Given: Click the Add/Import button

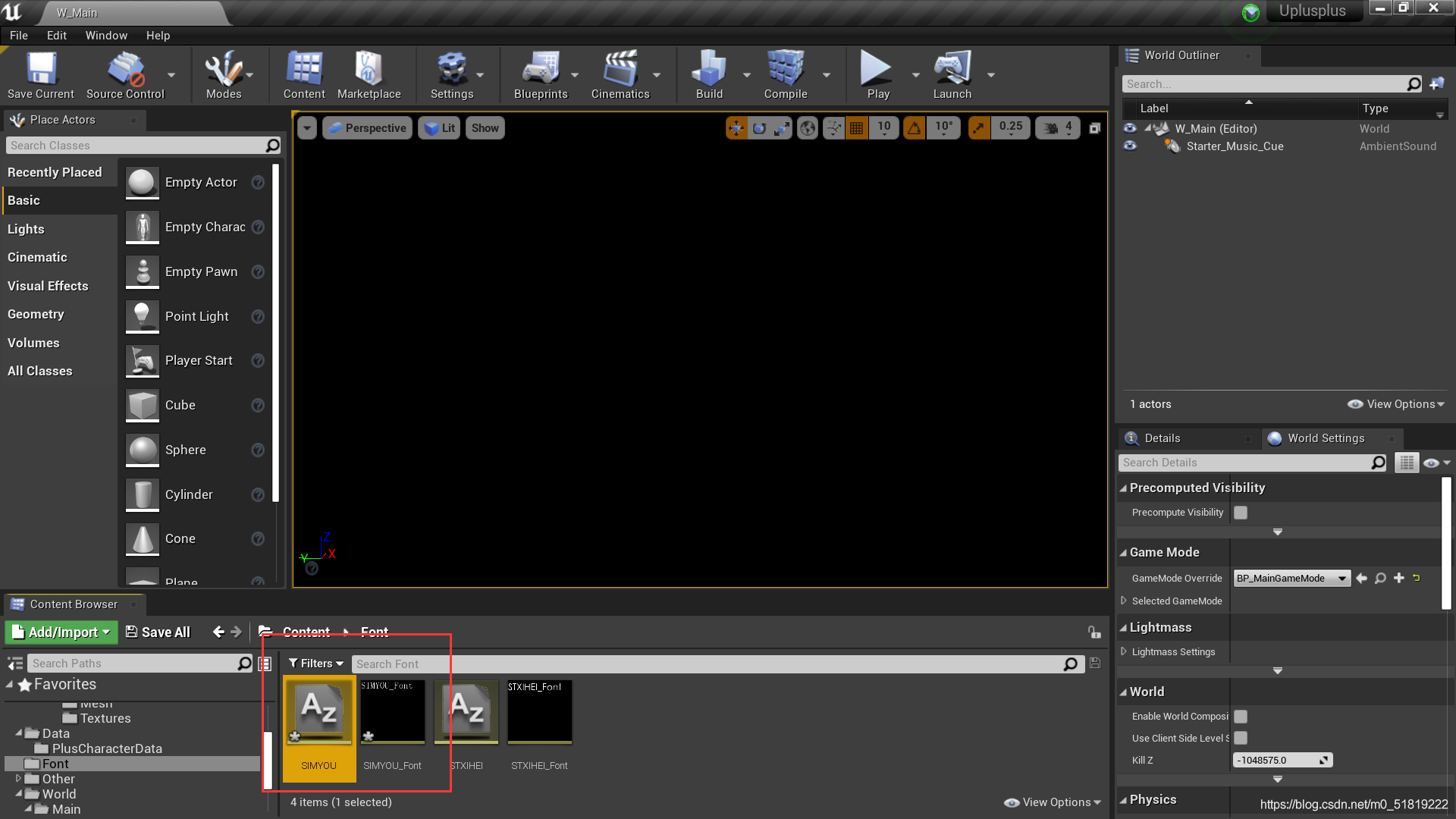Looking at the screenshot, I should 61,632.
